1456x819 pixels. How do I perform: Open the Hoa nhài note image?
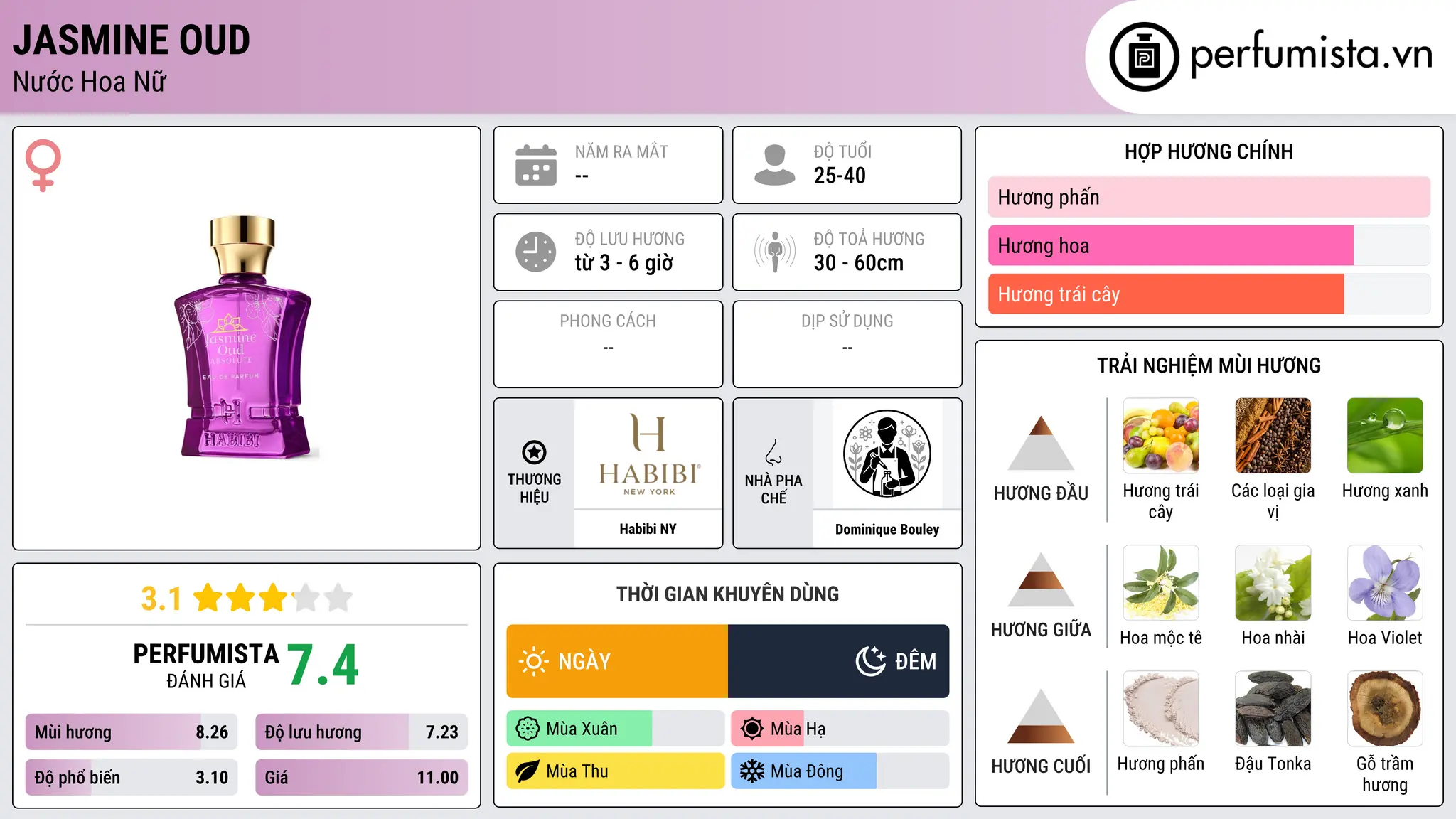coord(1273,583)
